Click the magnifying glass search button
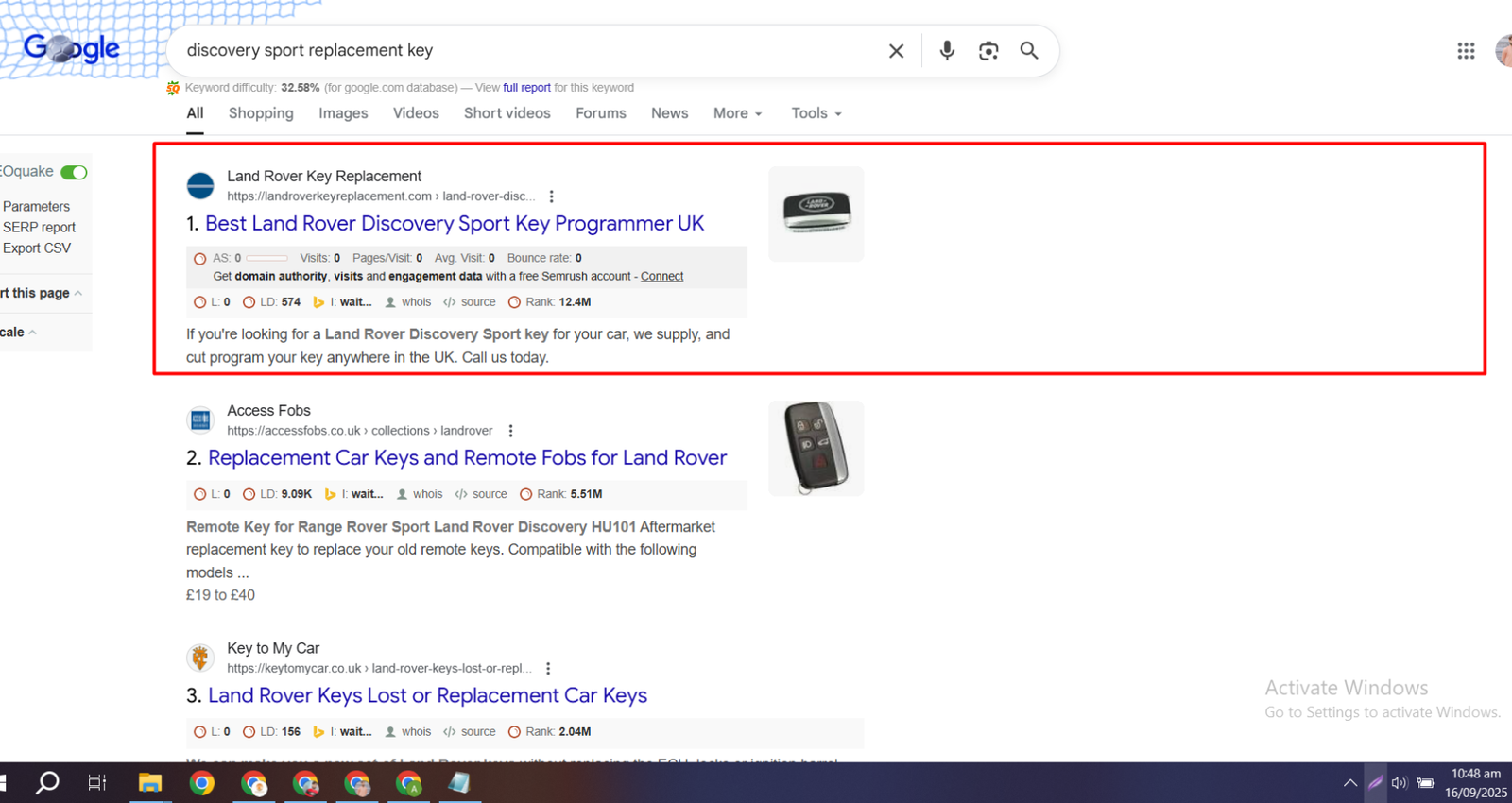The width and height of the screenshot is (1512, 803). tap(1029, 51)
